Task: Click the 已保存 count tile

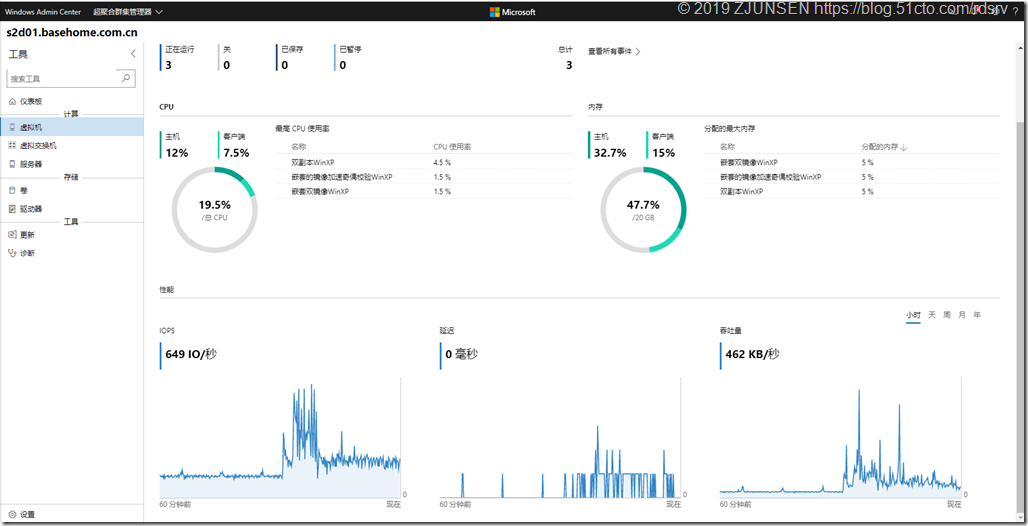Action: pos(292,58)
